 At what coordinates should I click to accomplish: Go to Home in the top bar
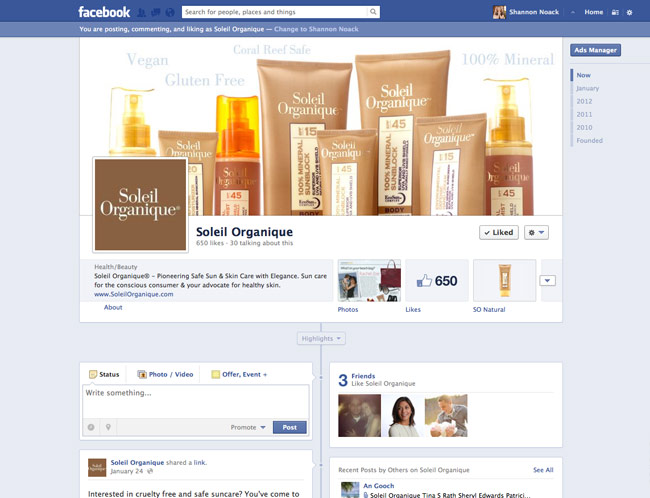[594, 12]
